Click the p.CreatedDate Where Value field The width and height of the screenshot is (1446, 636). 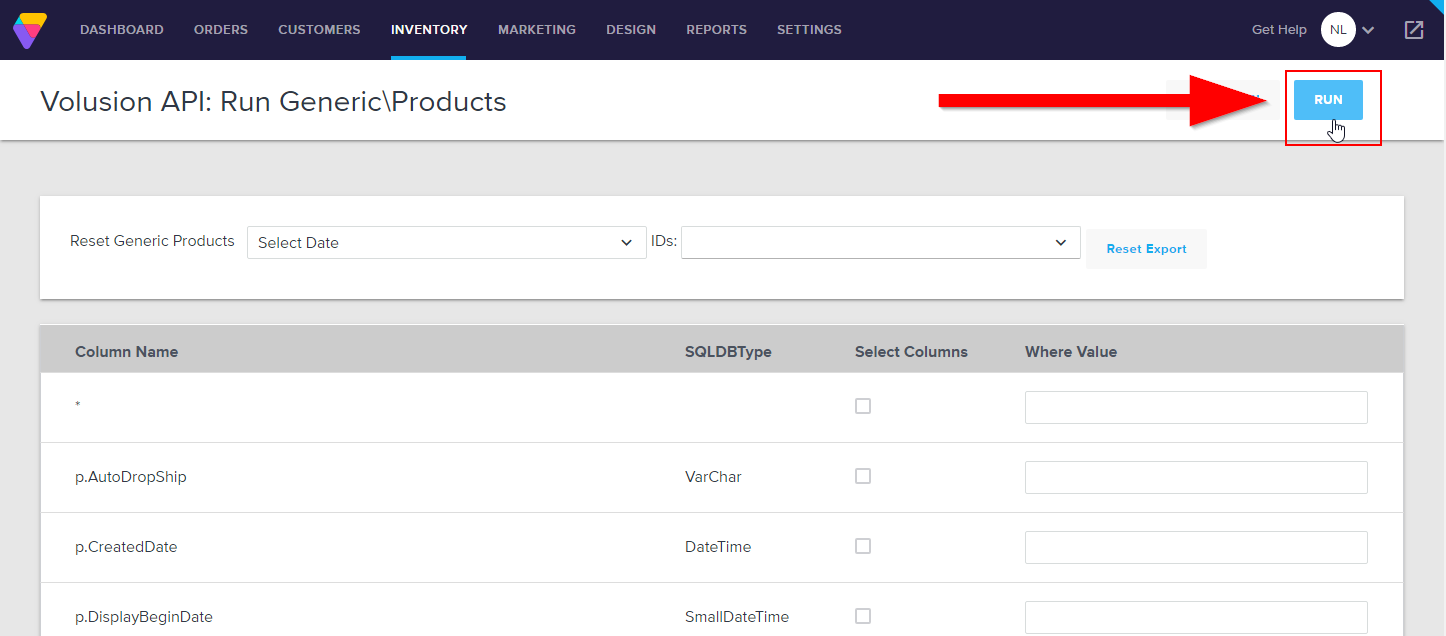1196,547
